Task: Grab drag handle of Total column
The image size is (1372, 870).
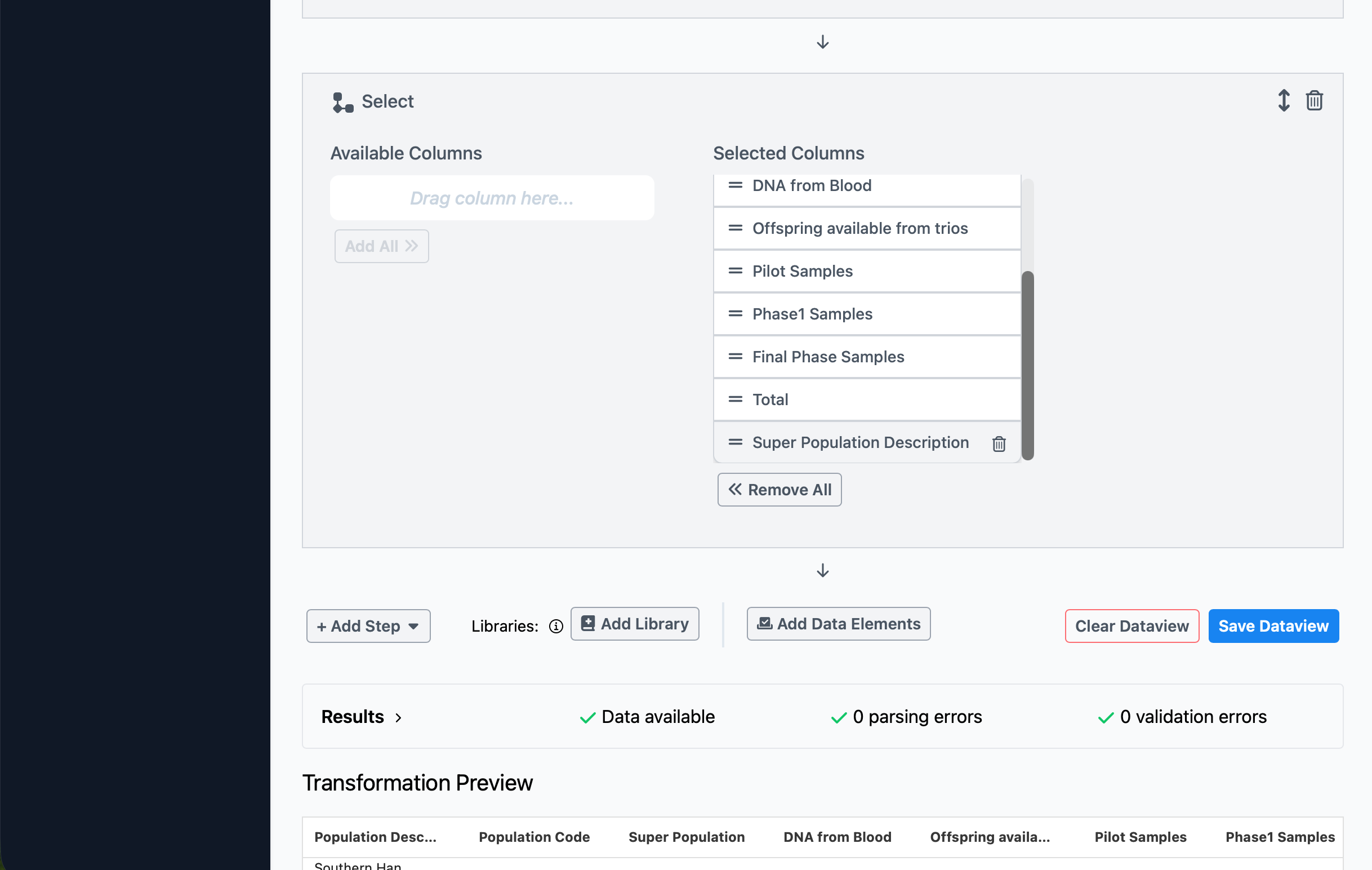Action: [735, 399]
